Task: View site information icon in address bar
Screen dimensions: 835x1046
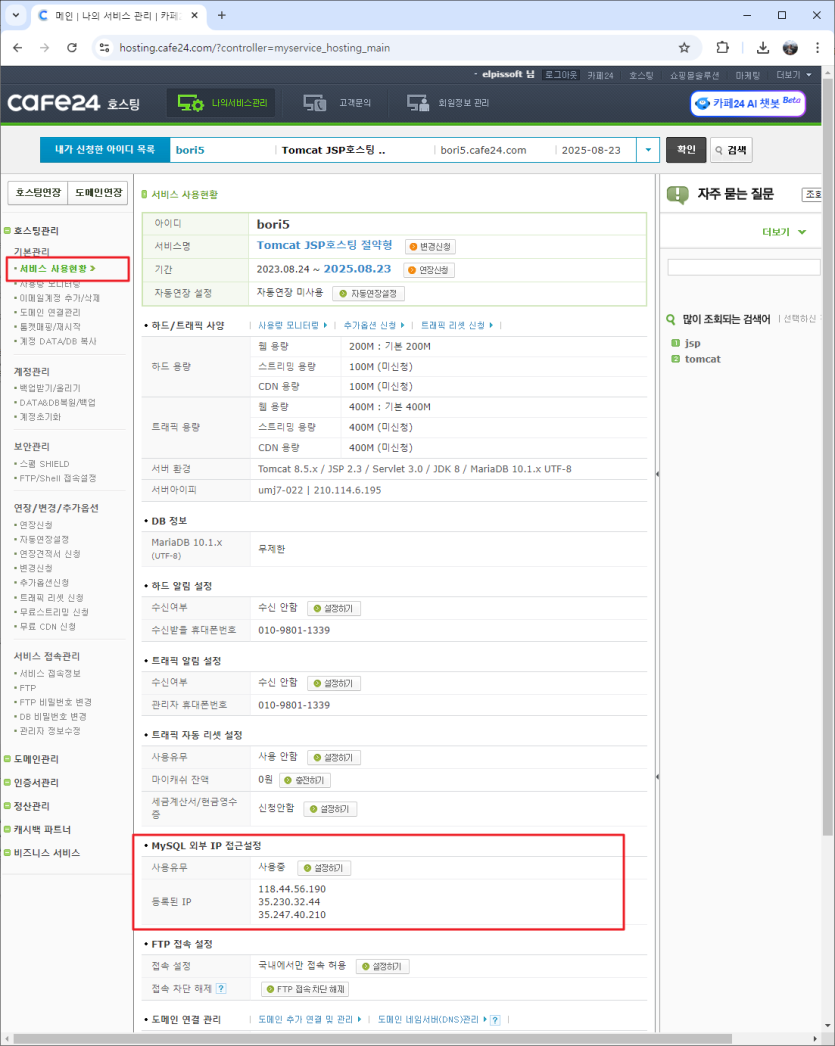Action: (x=104, y=47)
